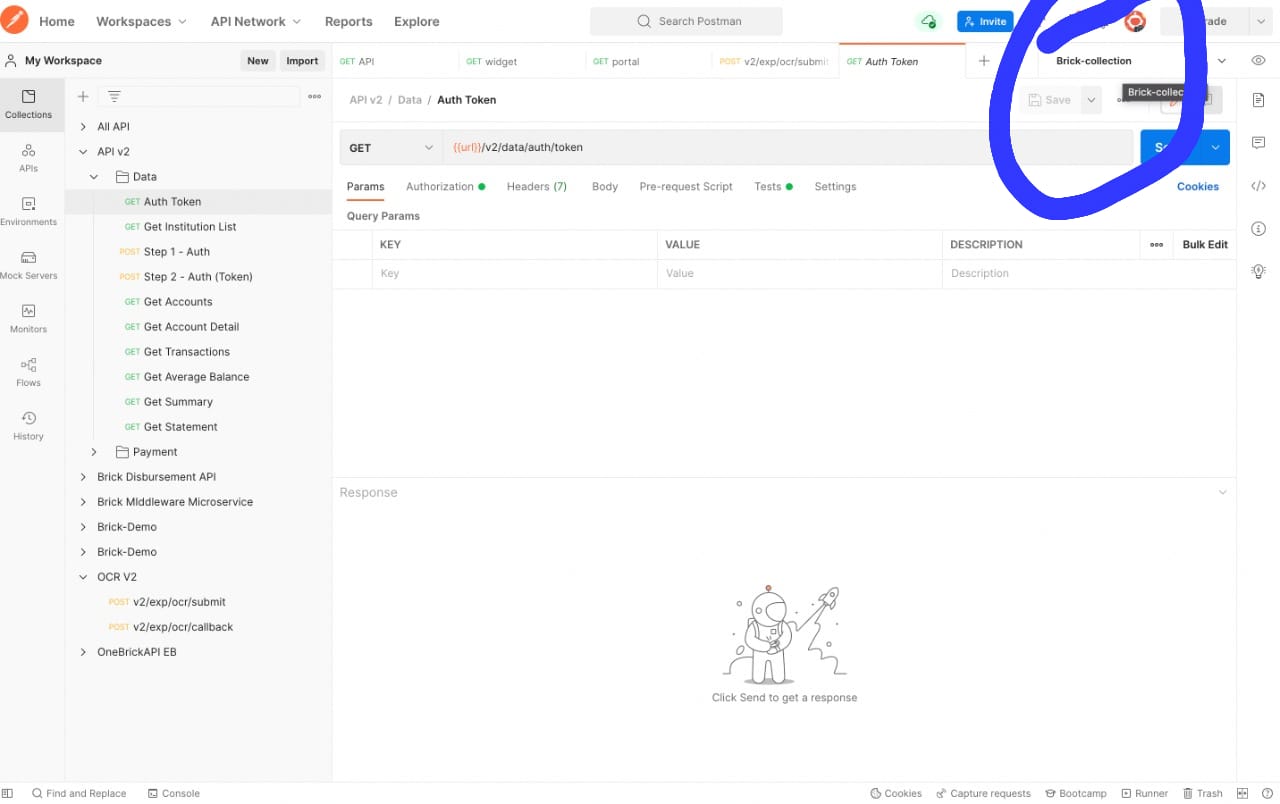
Task: Expand the OneBrickAPI EB collection
Action: point(83,652)
